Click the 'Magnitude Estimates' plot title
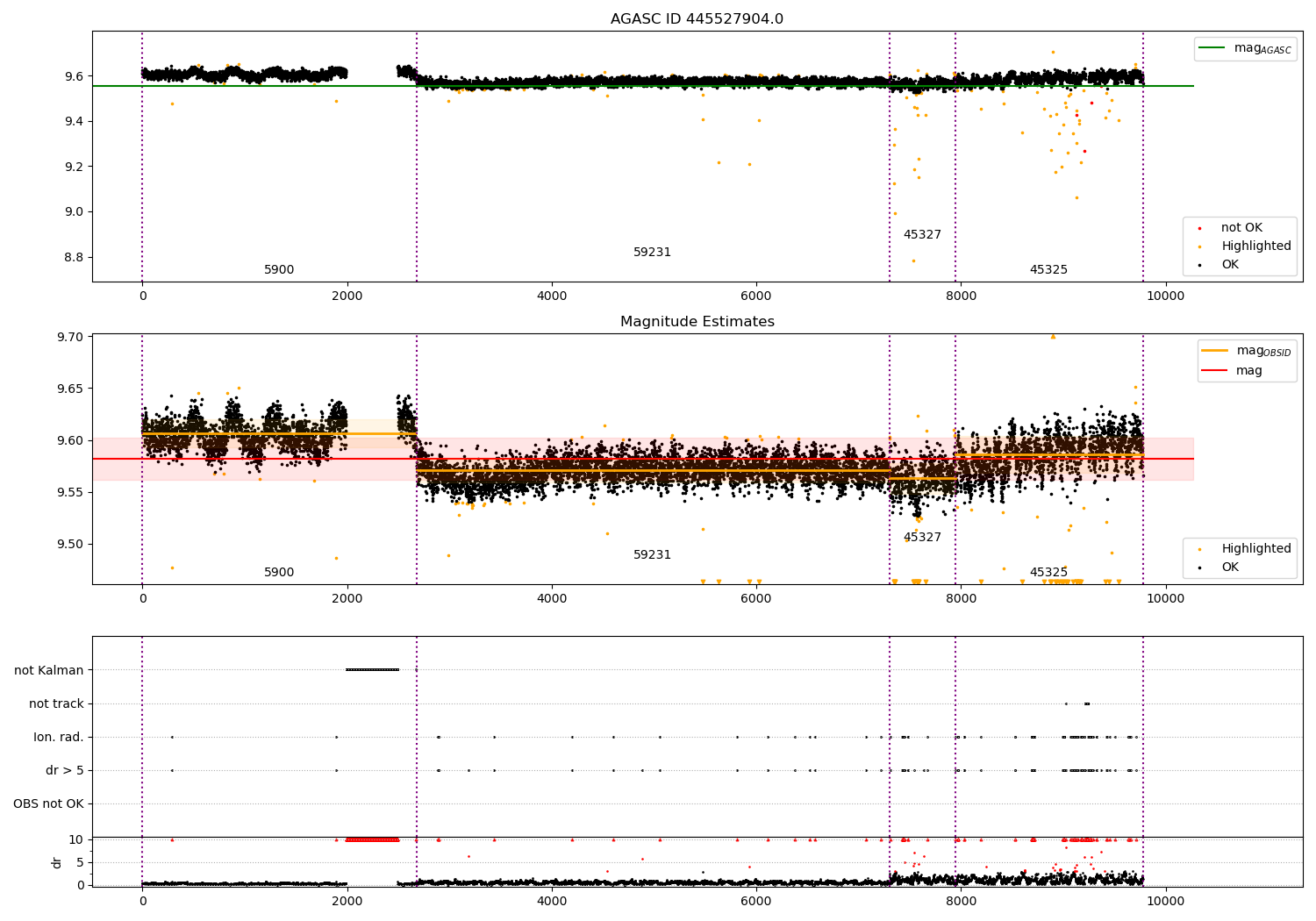1316x921 pixels. point(697,321)
